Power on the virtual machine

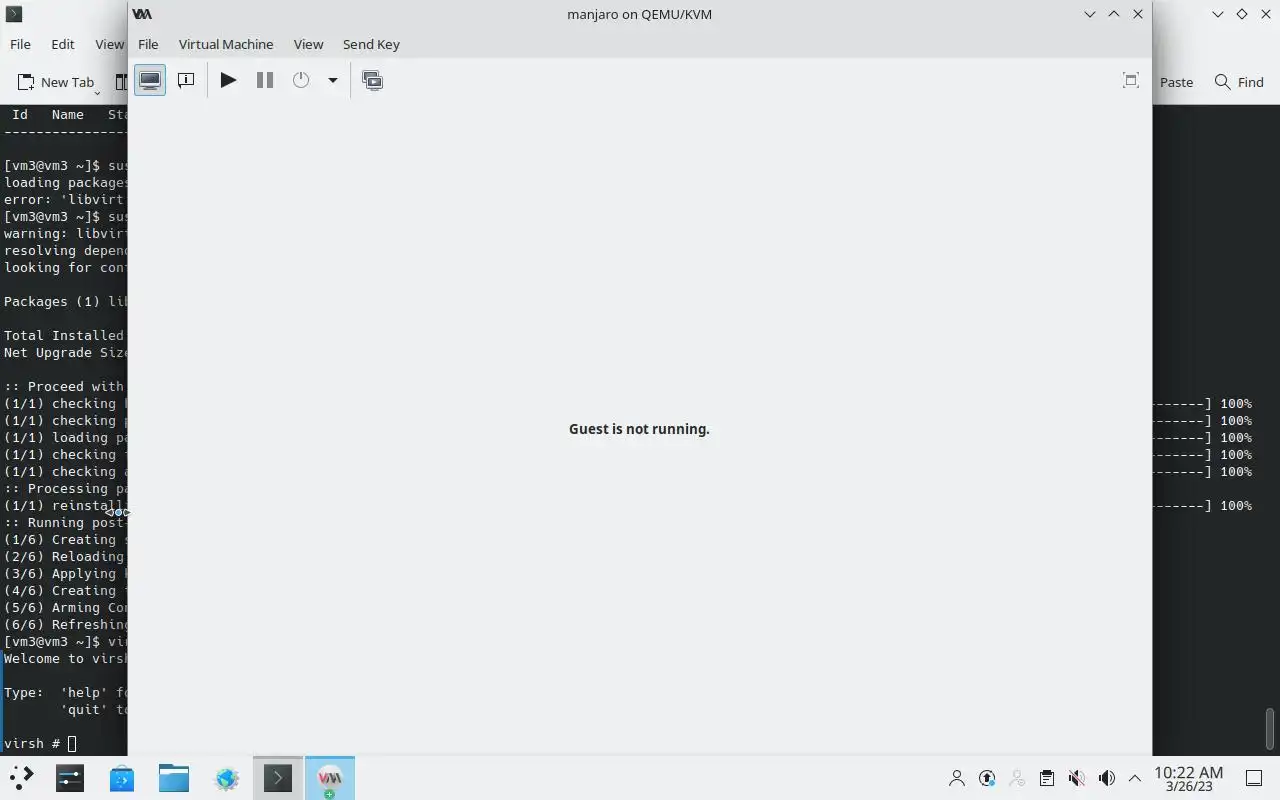tap(228, 80)
